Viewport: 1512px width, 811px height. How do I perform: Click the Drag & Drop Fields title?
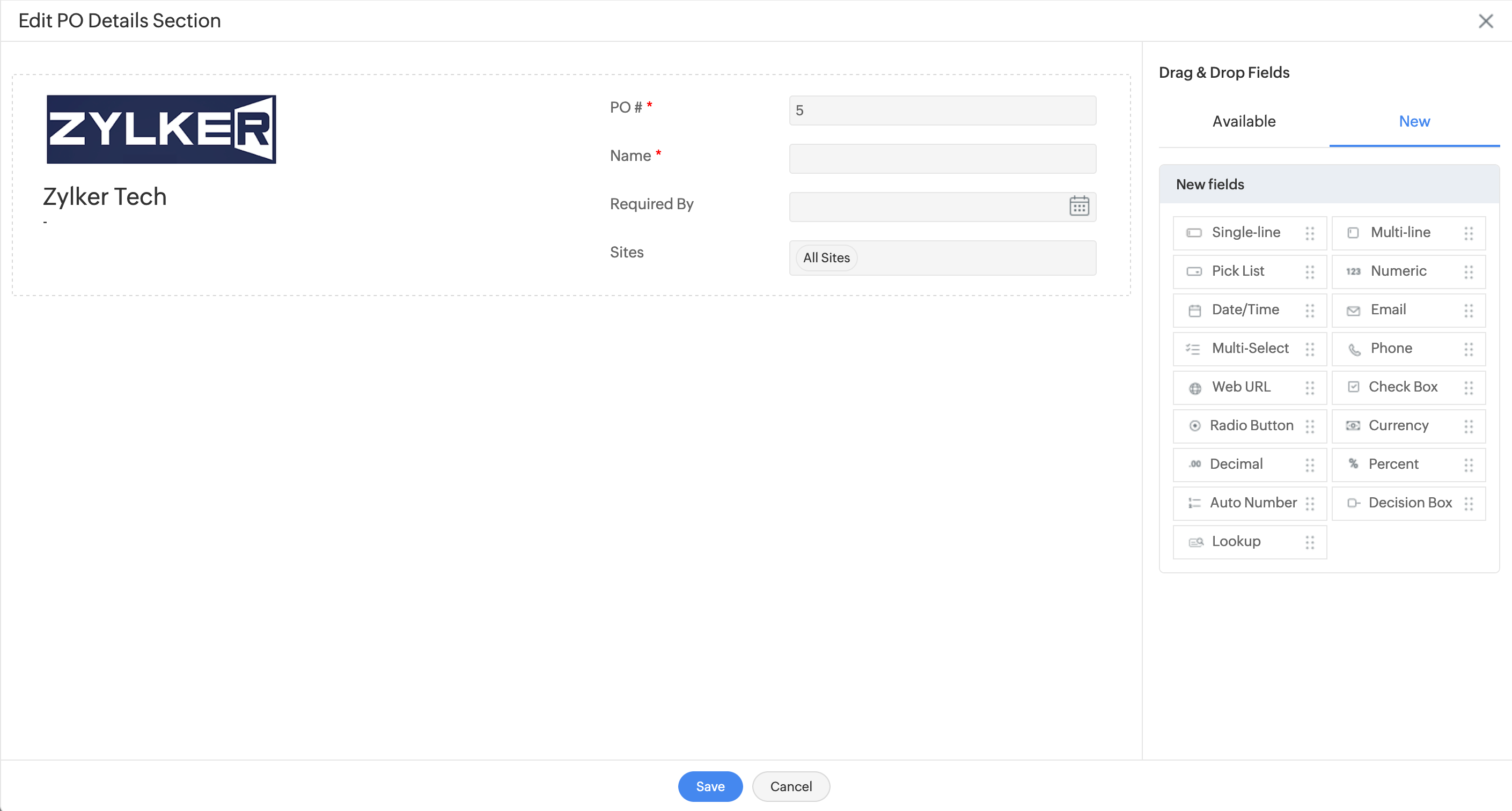(1224, 72)
